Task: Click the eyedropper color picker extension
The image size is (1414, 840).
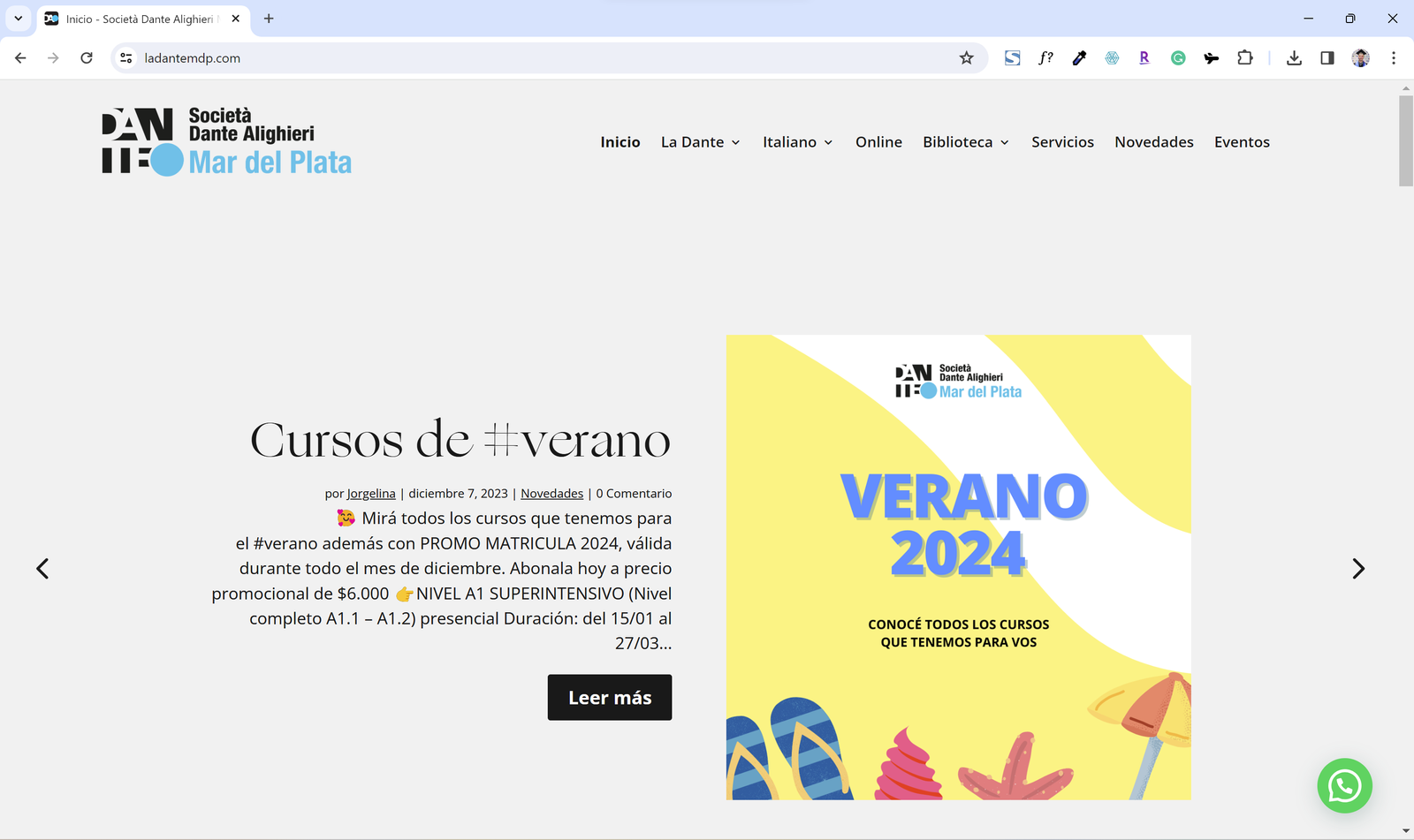Action: coord(1079,58)
